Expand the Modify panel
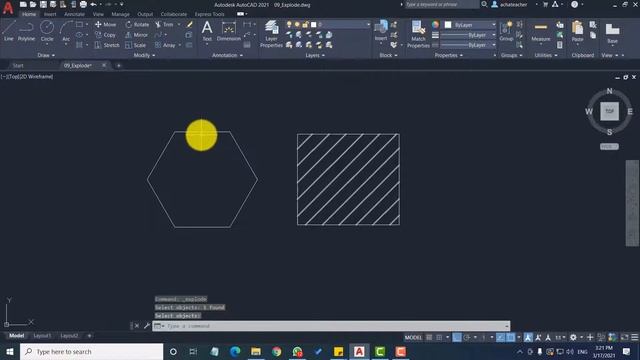Image resolution: width=640 pixels, height=360 pixels. pyautogui.click(x=144, y=55)
